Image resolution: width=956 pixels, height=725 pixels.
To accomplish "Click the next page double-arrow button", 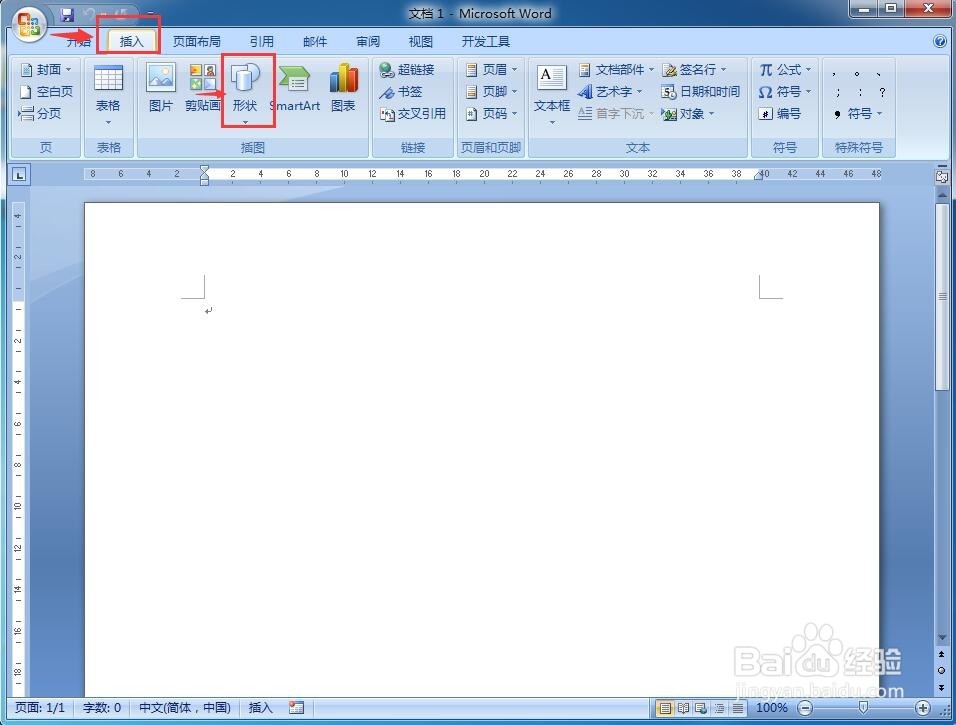I will coord(941,687).
